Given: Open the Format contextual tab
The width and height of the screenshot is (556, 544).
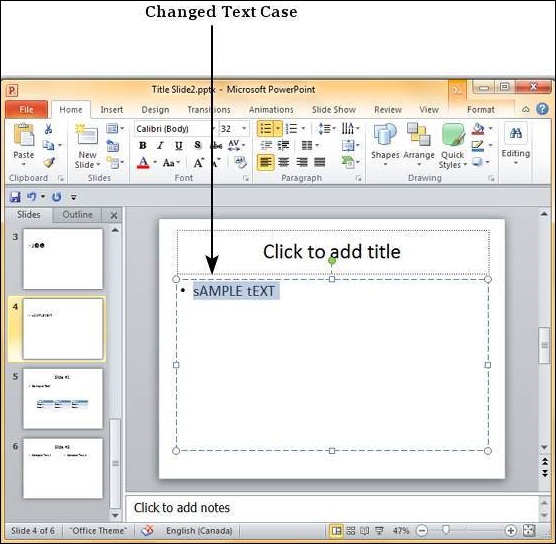Looking at the screenshot, I should point(480,110).
